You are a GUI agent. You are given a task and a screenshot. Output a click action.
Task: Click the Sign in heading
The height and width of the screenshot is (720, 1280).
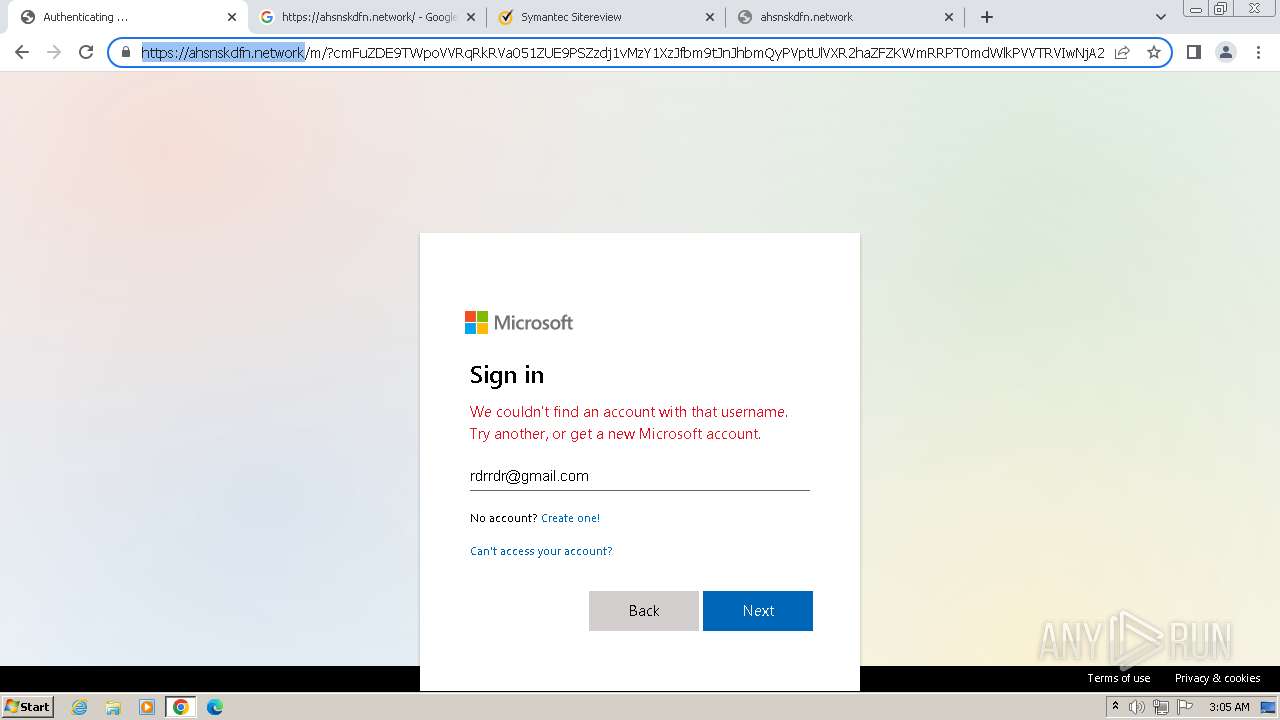pos(507,375)
